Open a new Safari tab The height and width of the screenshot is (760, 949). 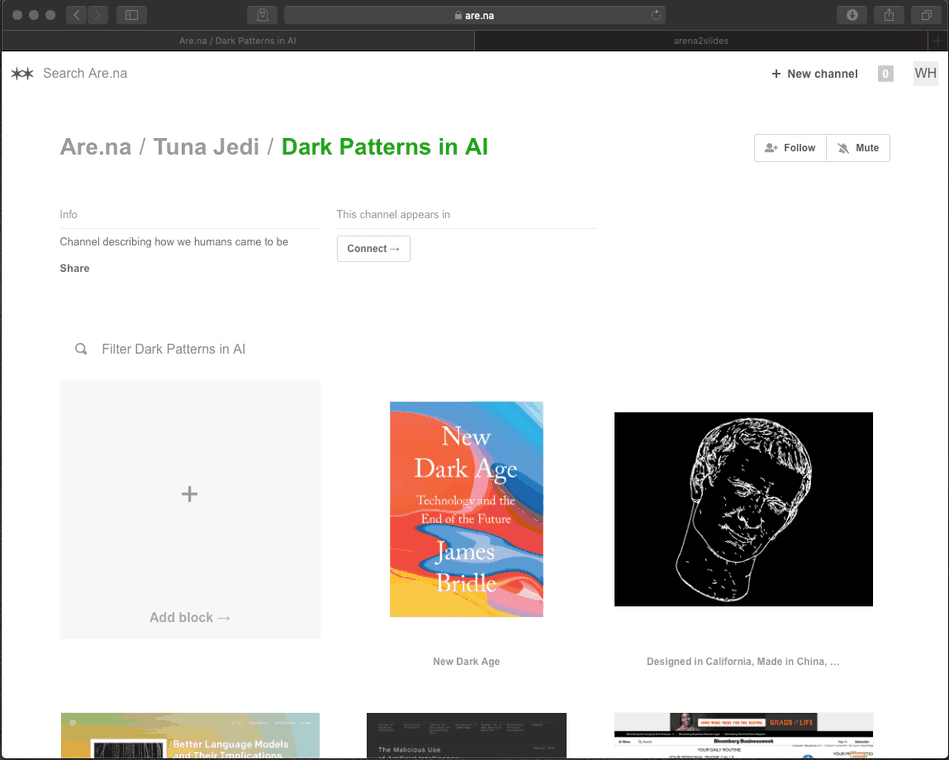[x=938, y=41]
